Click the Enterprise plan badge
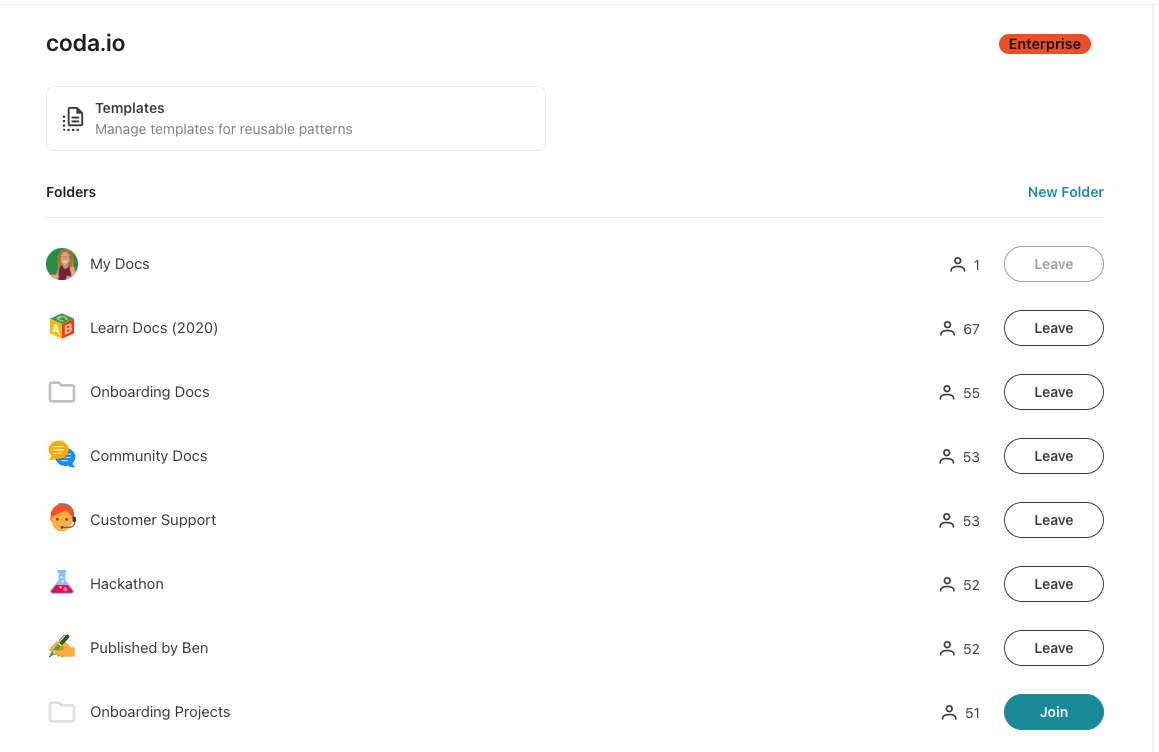Viewport: 1159px width, 752px height. click(x=1044, y=44)
